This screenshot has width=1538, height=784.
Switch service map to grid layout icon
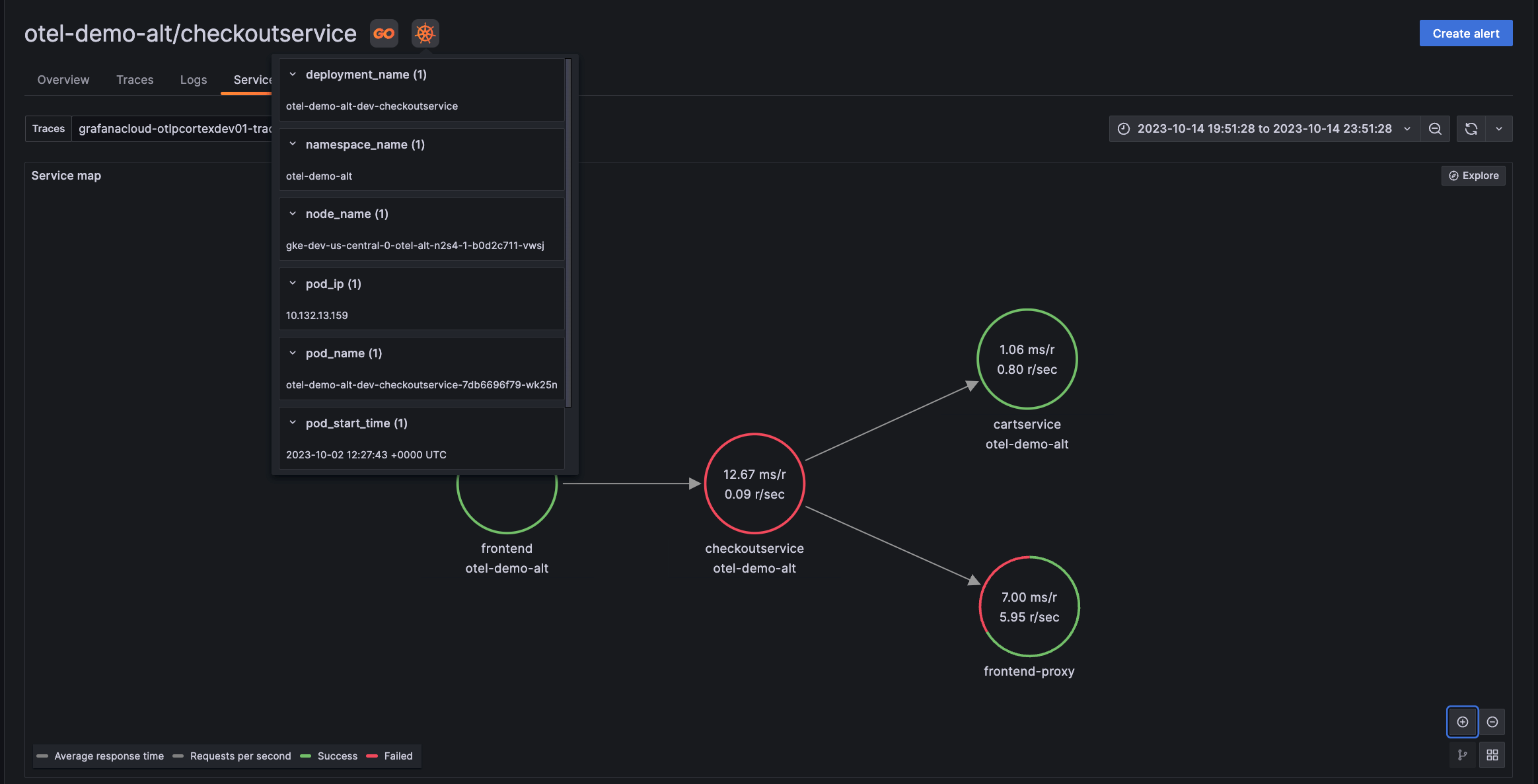[1492, 754]
